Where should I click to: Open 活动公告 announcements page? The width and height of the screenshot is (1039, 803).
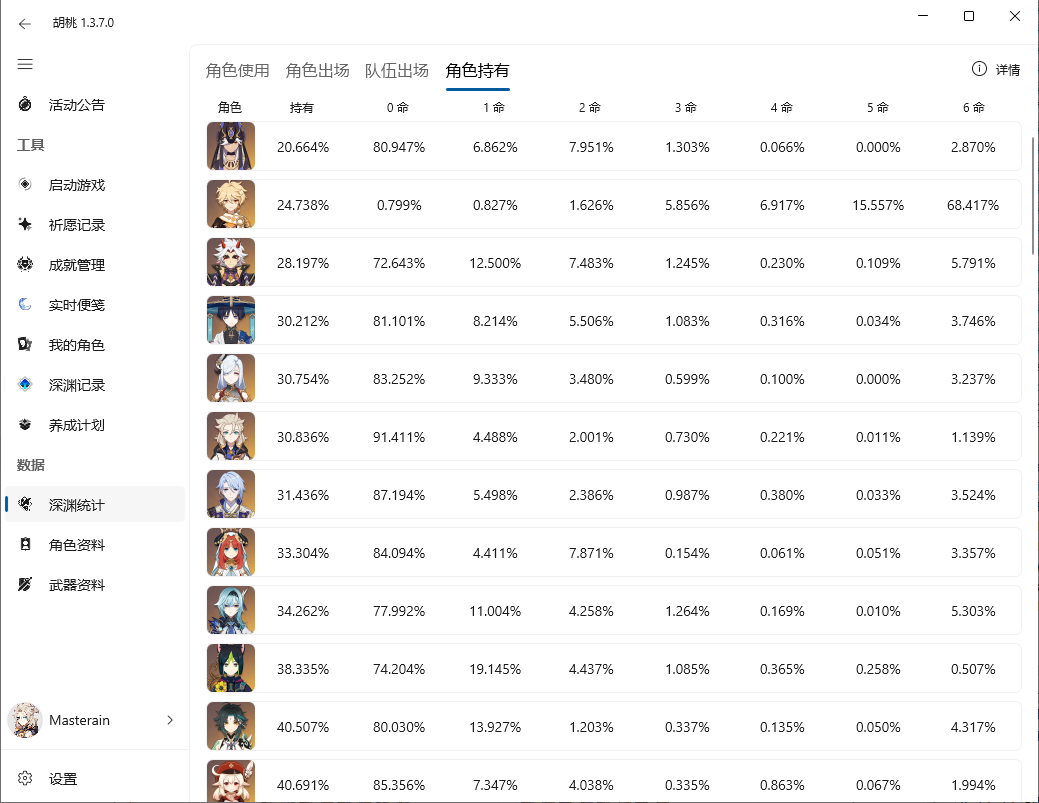tap(76, 105)
